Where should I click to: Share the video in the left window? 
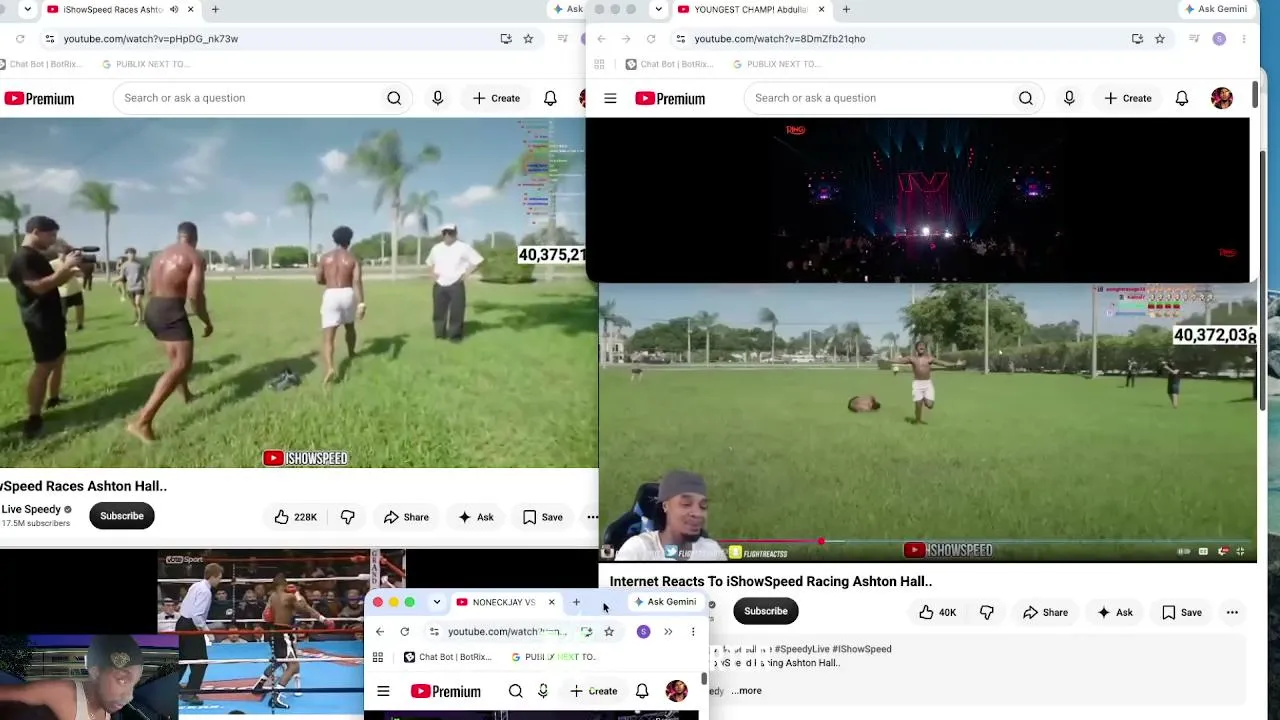tap(406, 517)
